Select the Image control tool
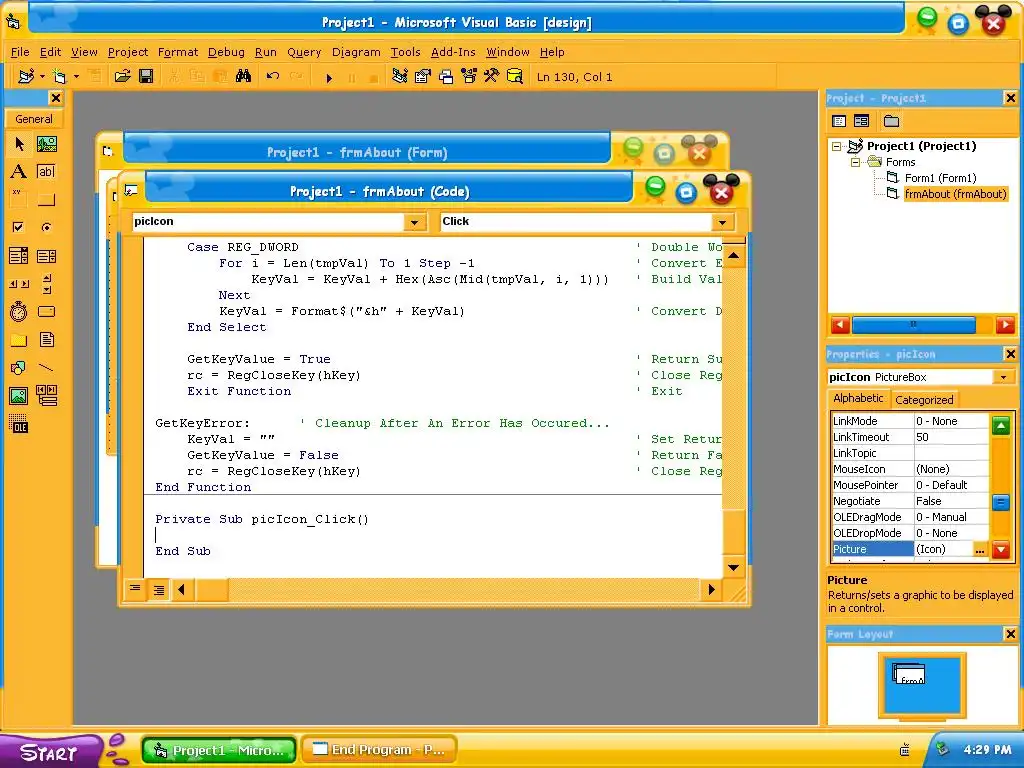 pos(19,396)
